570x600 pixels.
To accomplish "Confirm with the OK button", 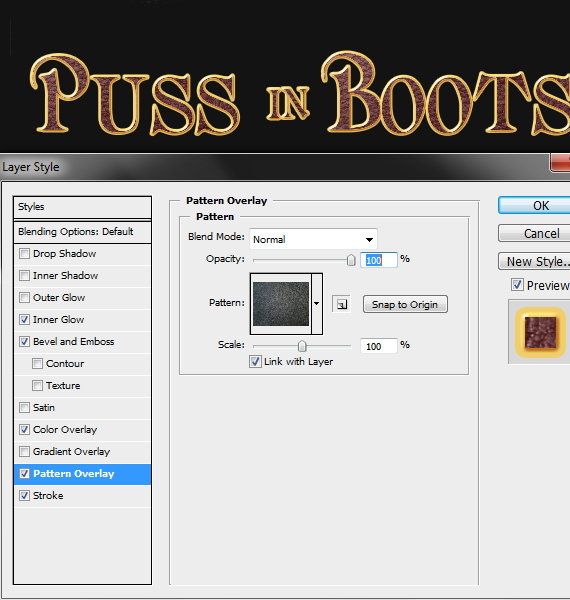I will point(534,205).
